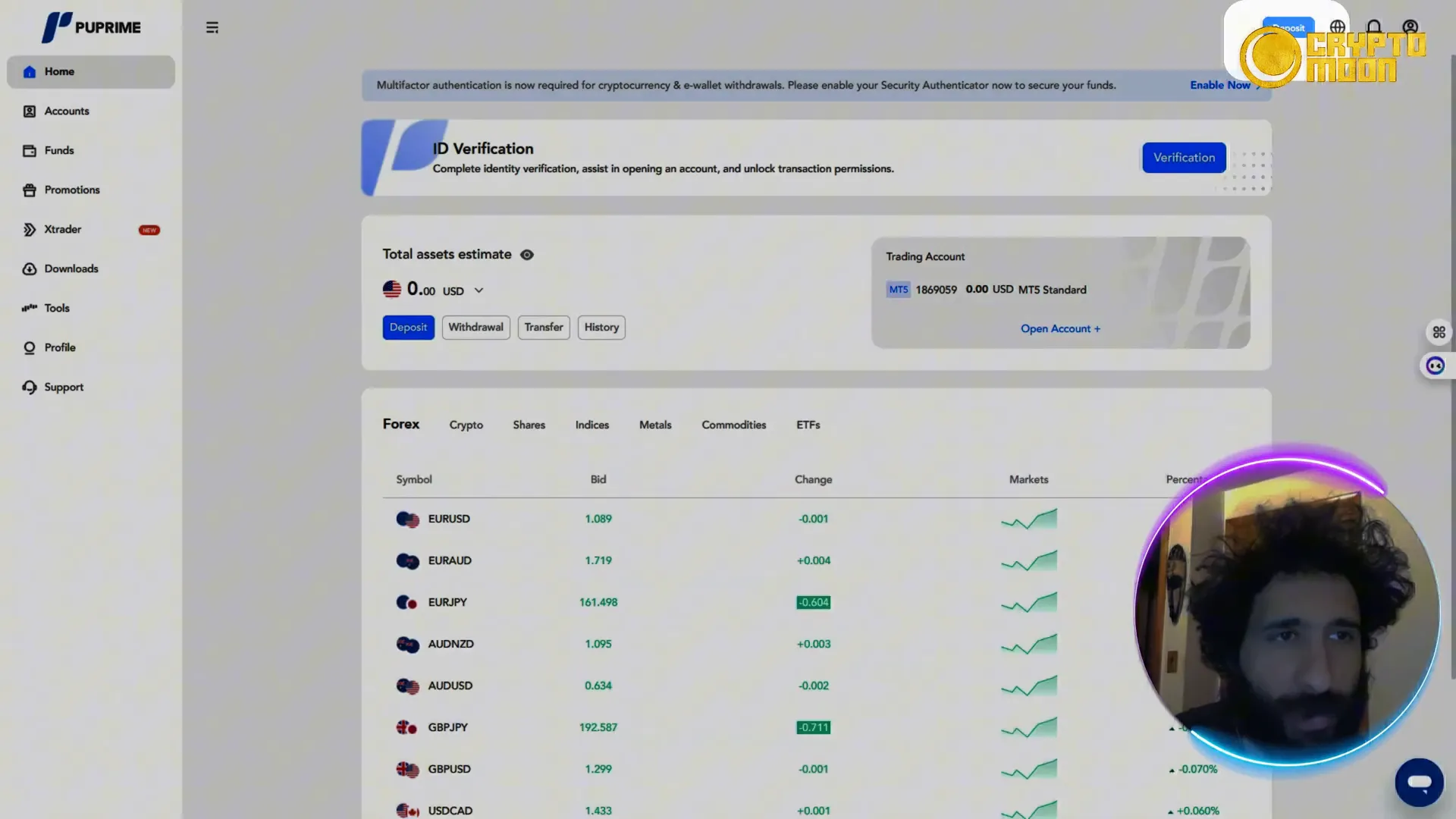This screenshot has width=1456, height=819.
Task: Click the GBPJPY bid 192.587
Action: [598, 727]
